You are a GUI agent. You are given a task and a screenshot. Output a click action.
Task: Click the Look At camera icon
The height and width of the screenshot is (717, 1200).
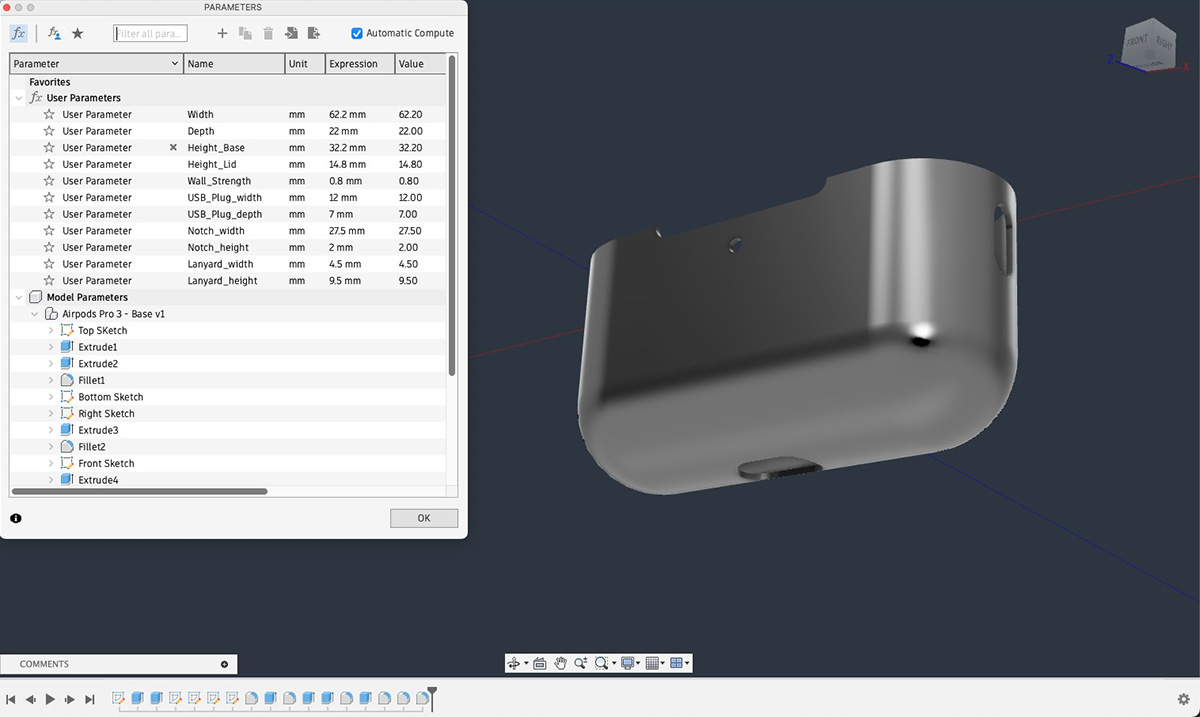(x=539, y=663)
